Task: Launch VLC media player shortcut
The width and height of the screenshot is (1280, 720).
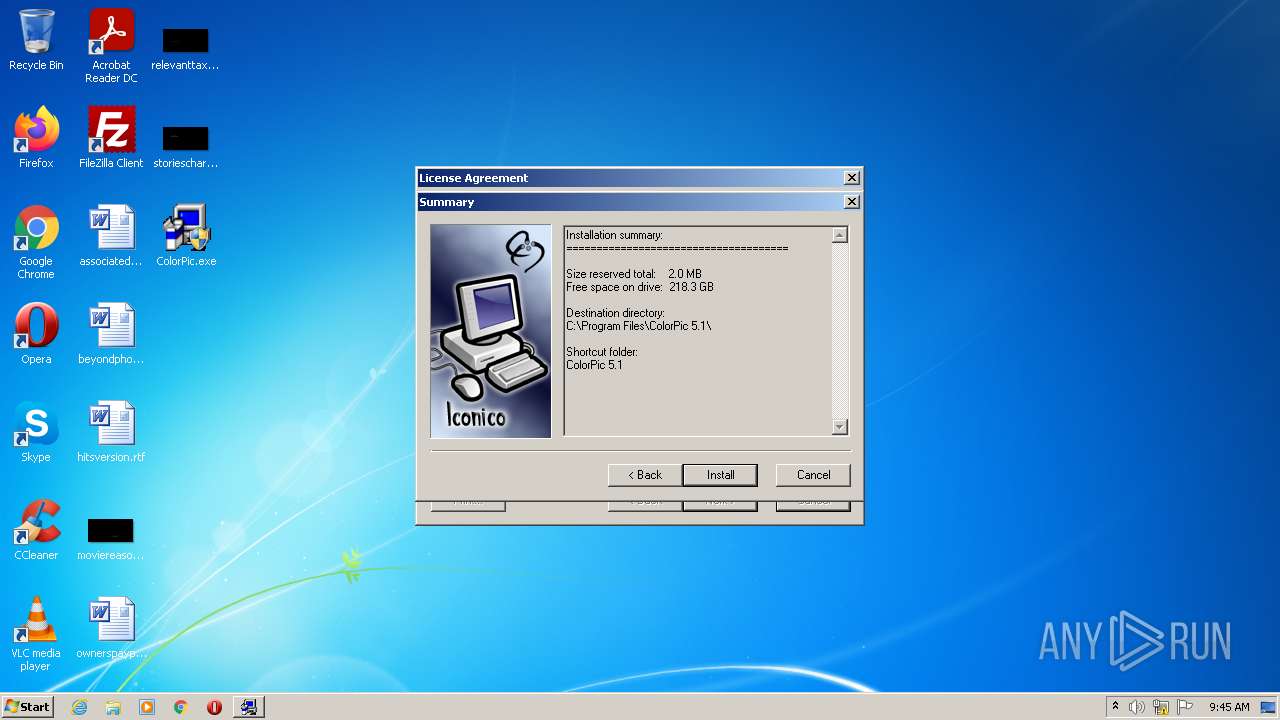Action: point(36,634)
